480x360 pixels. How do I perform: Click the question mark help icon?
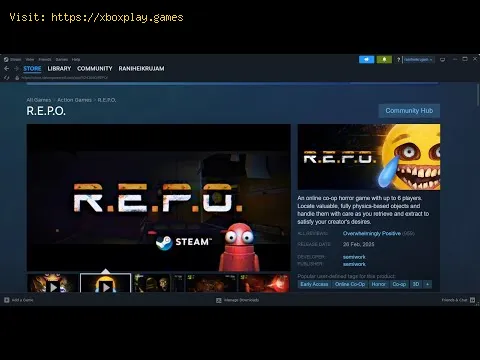point(398,60)
